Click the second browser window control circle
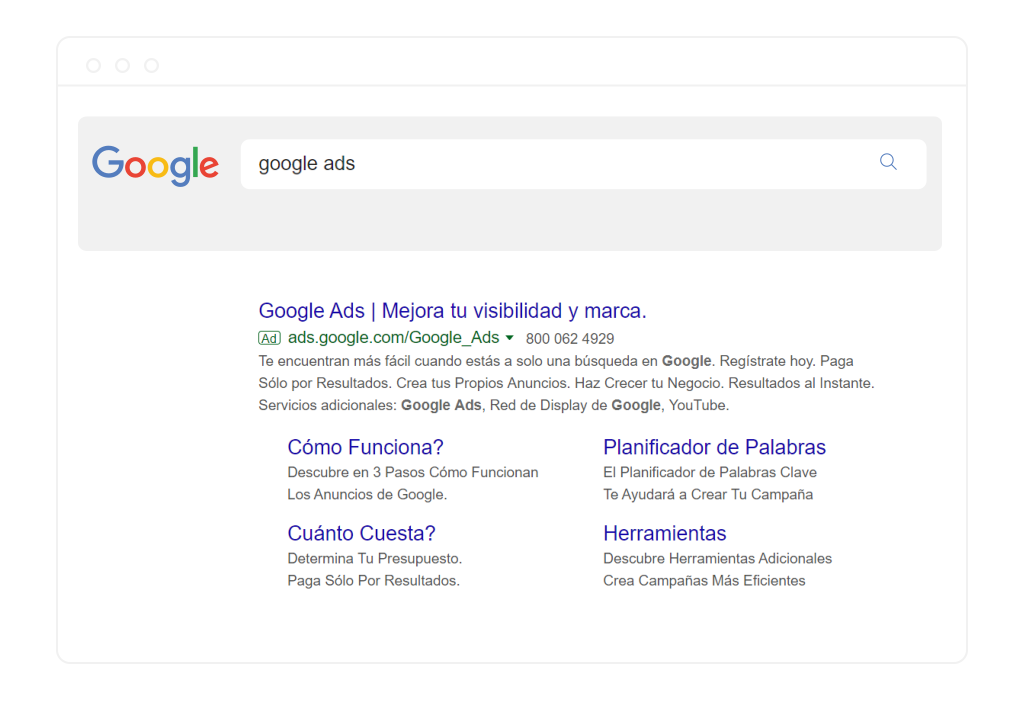The image size is (1024, 722). [x=122, y=65]
